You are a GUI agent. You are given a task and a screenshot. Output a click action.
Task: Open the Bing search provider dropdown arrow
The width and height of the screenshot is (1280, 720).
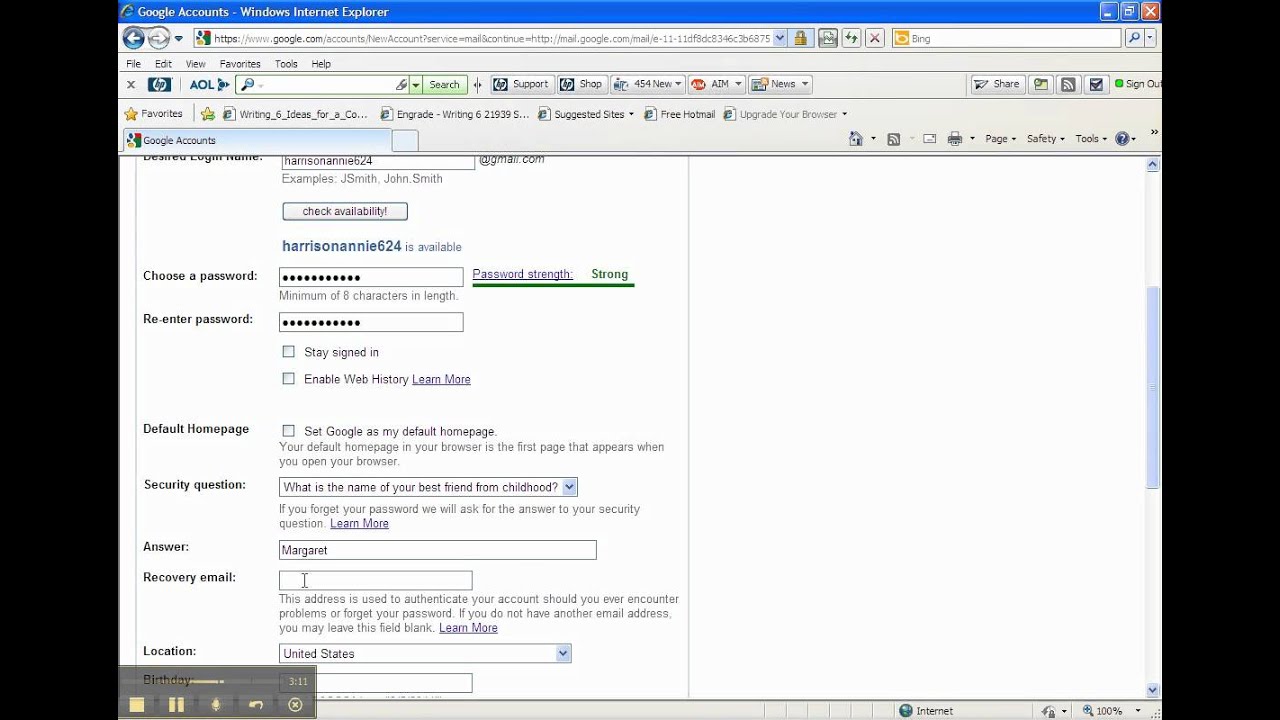point(1150,38)
